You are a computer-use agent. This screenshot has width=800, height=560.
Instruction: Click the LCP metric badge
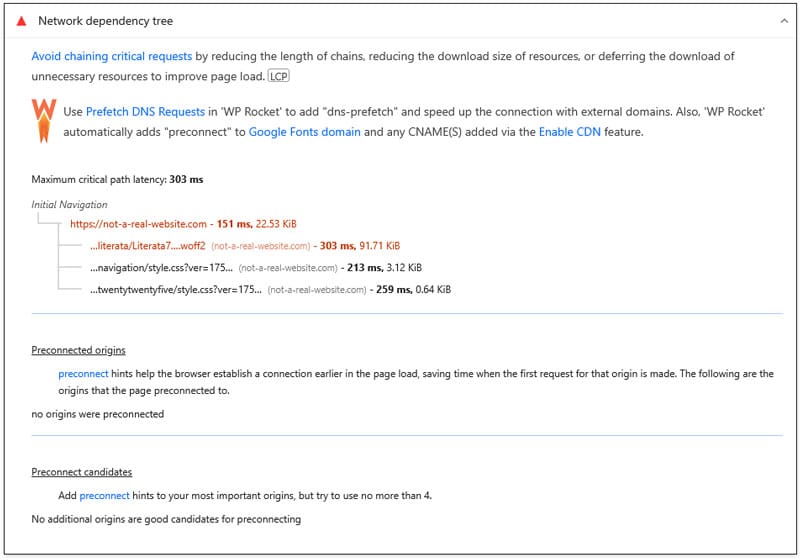point(279,77)
